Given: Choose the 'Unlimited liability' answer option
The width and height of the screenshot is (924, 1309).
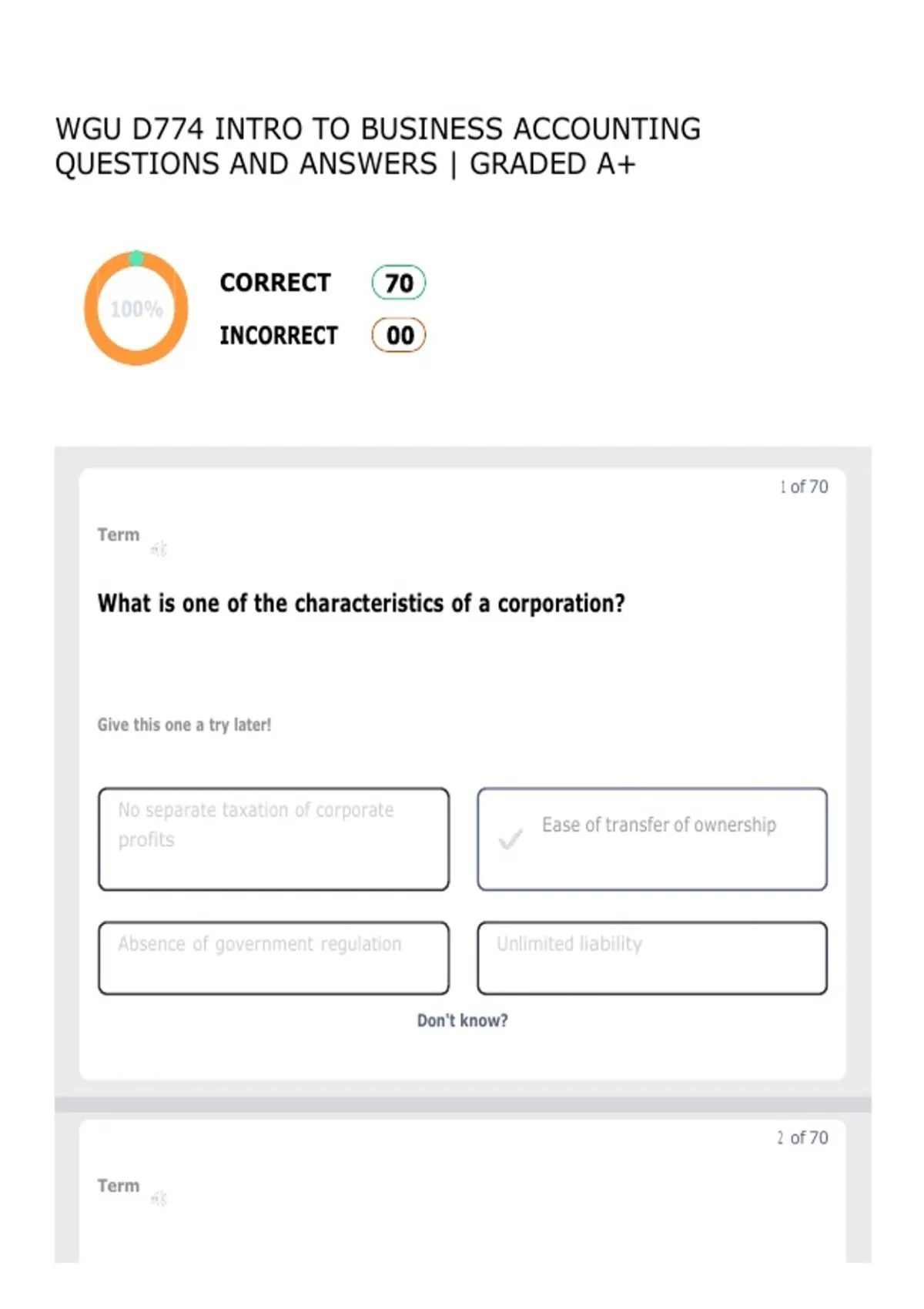Looking at the screenshot, I should [x=652, y=958].
